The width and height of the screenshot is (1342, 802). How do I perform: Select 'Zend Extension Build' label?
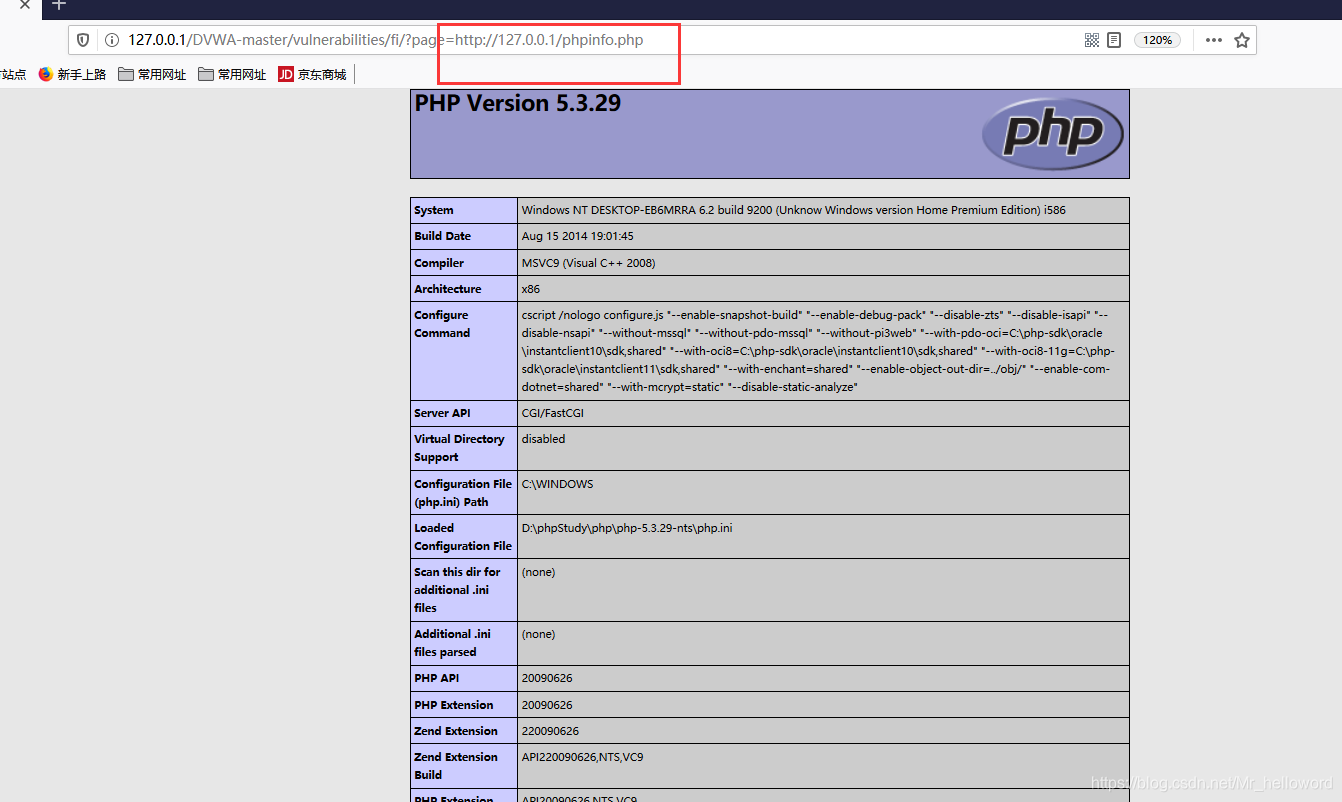(456, 766)
